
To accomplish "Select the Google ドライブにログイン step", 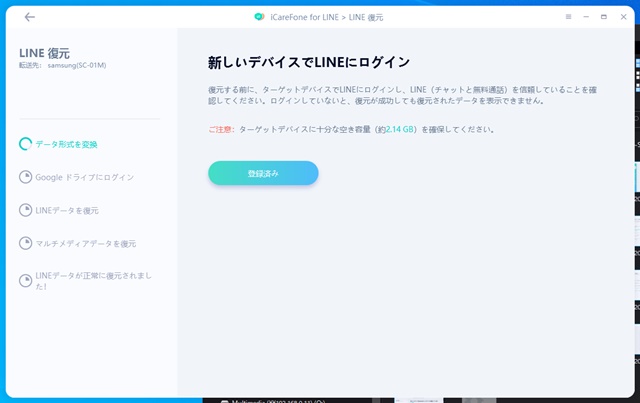I will [x=84, y=177].
